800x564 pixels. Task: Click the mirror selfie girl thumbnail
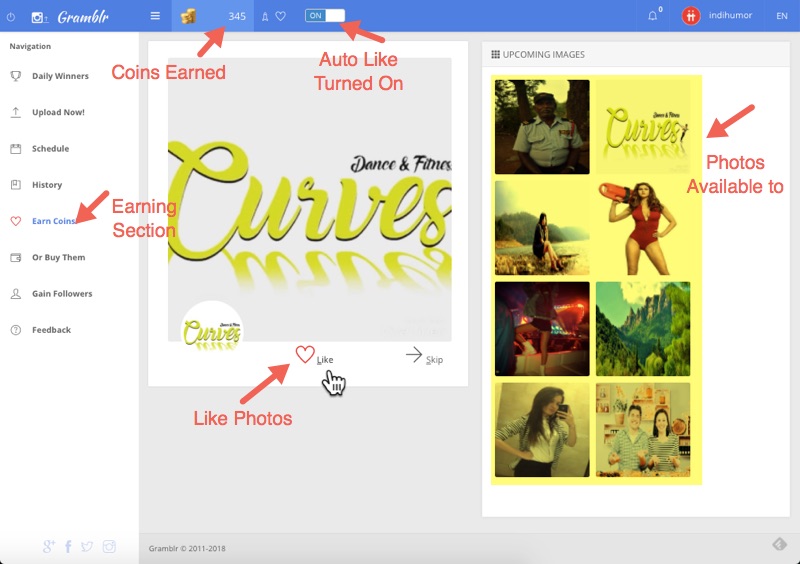pos(542,430)
